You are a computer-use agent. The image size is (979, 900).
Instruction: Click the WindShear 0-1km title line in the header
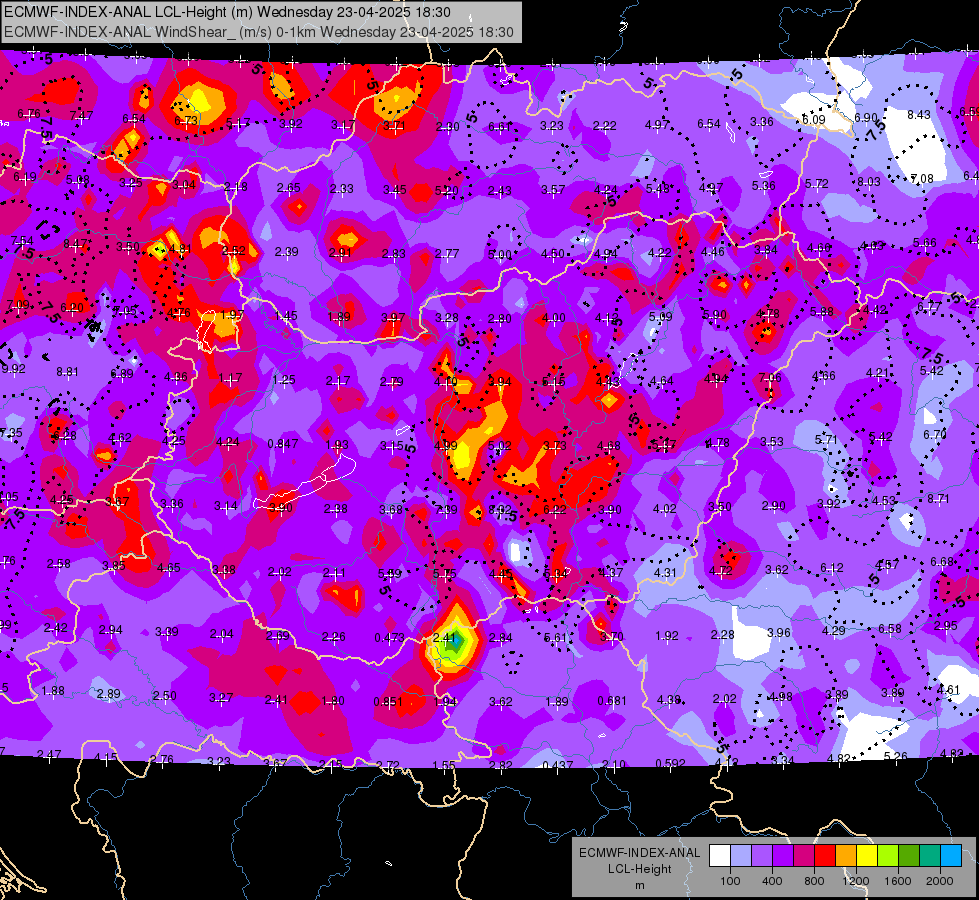tap(258, 32)
